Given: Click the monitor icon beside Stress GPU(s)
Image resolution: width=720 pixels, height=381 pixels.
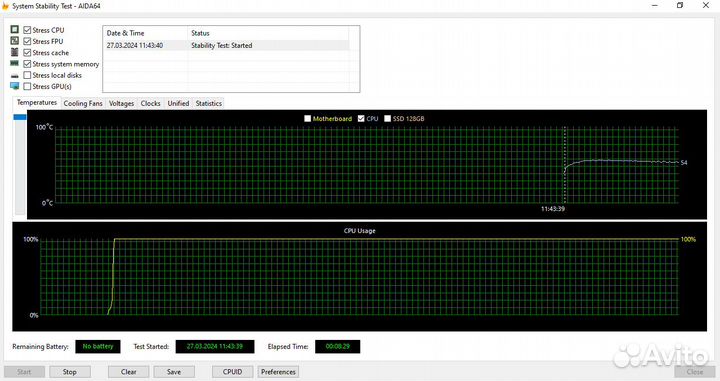Looking at the screenshot, I should pos(15,86).
